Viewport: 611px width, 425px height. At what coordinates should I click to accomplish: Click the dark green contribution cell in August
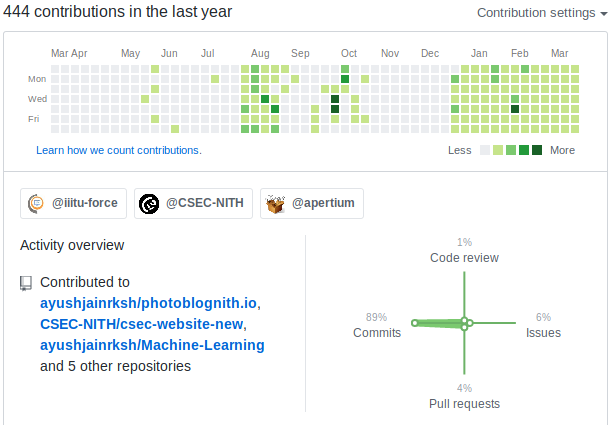(265, 99)
